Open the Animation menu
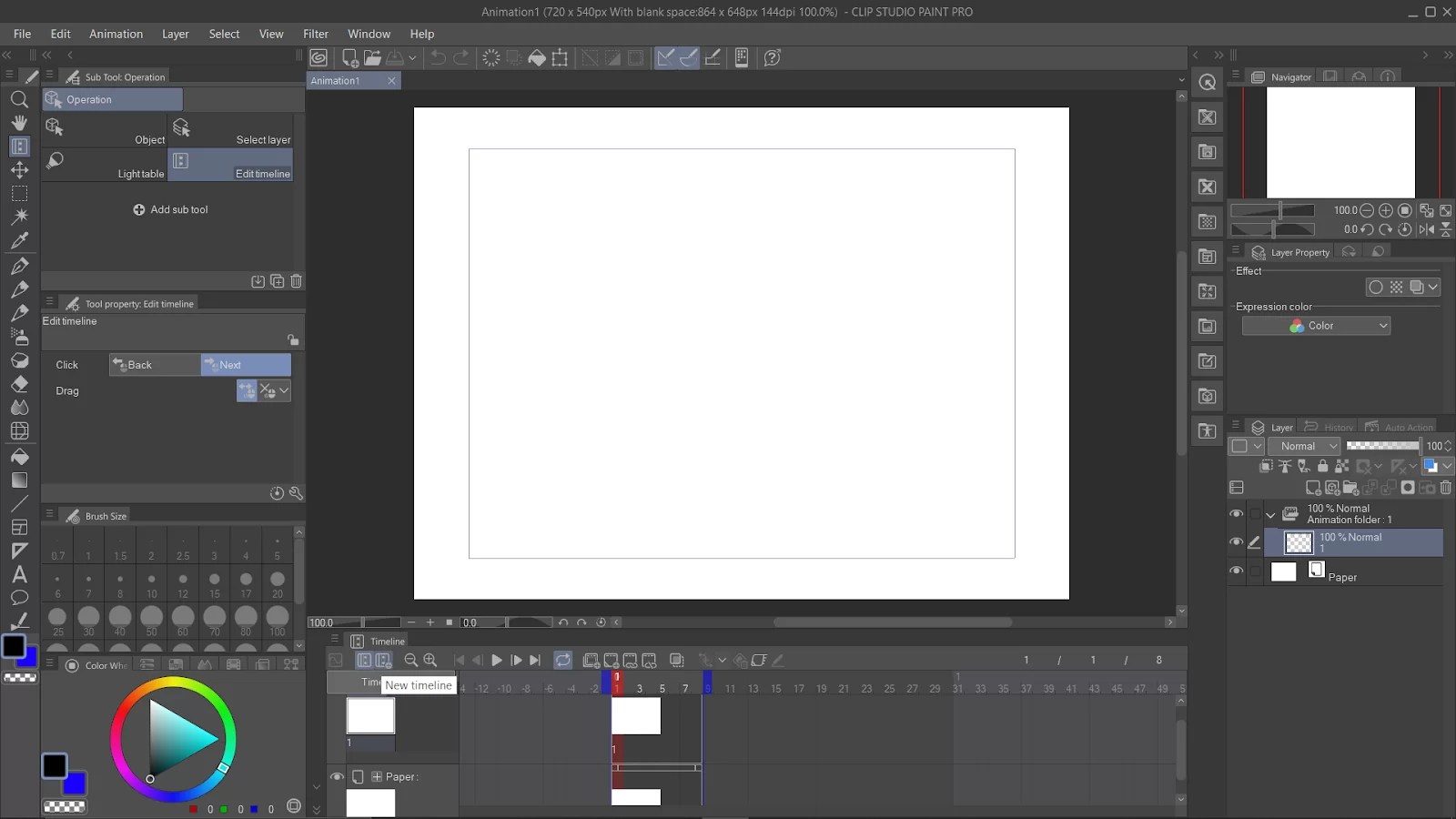The width and height of the screenshot is (1456, 819). (x=116, y=34)
